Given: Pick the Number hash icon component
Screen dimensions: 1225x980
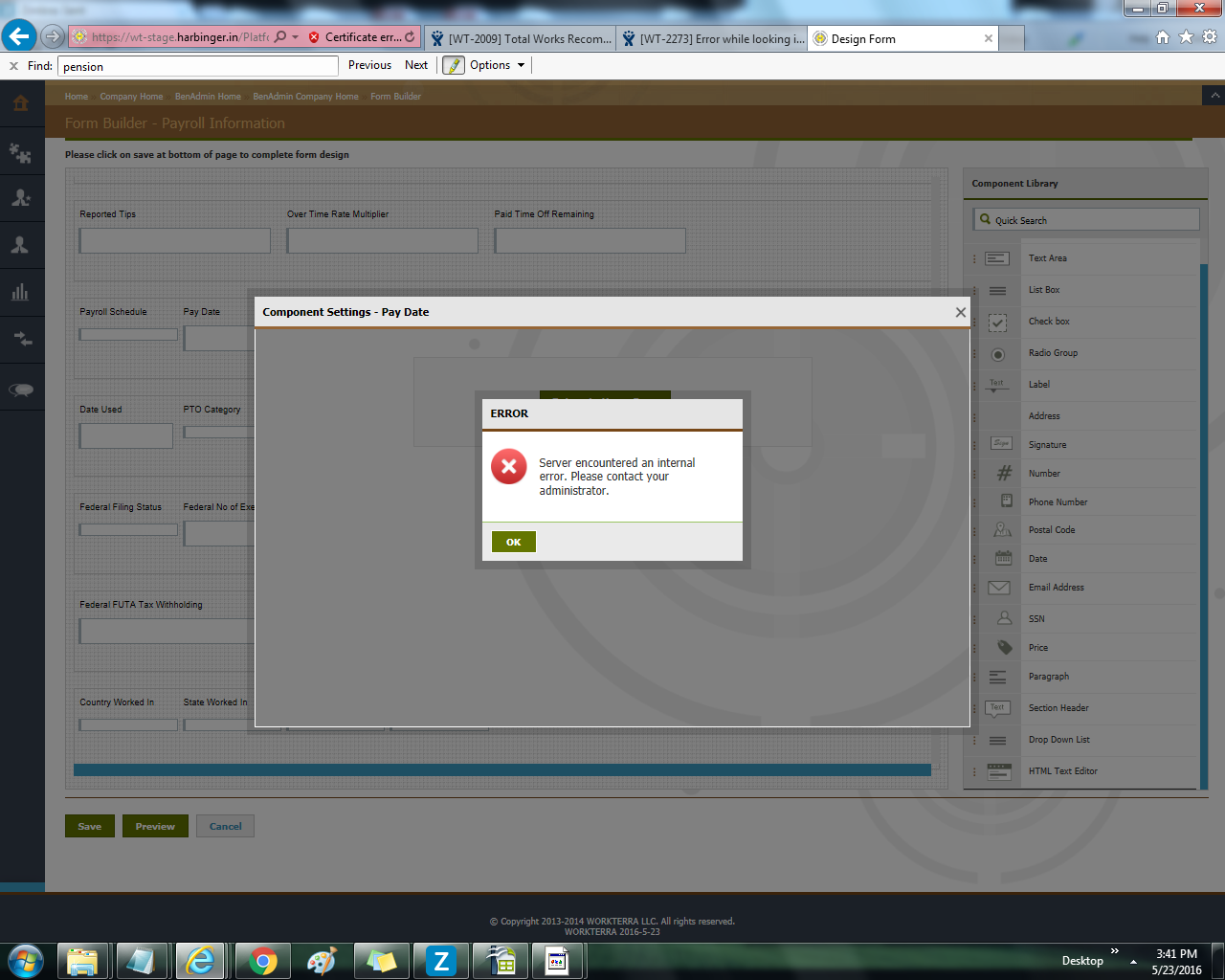Looking at the screenshot, I should pyautogui.click(x=1003, y=473).
